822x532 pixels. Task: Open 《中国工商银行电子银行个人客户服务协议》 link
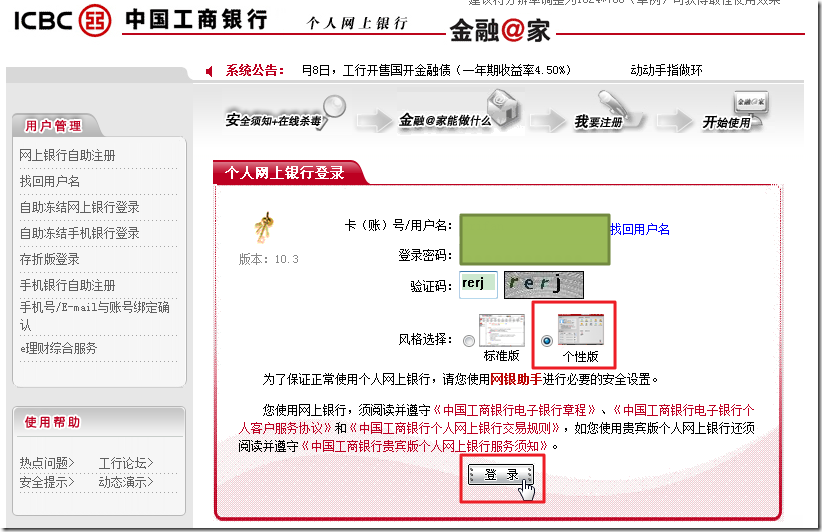(497, 419)
